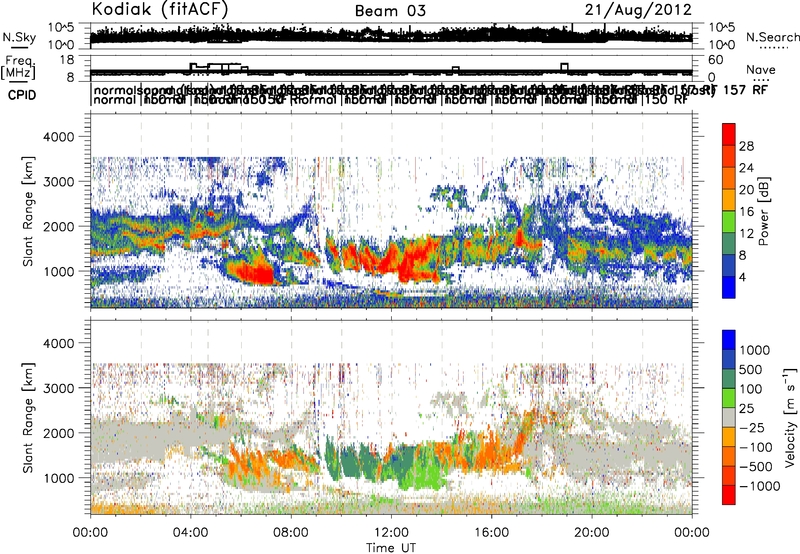Click the "Power [dB]" color bar title
The height and width of the screenshot is (554, 800).
[x=764, y=211]
